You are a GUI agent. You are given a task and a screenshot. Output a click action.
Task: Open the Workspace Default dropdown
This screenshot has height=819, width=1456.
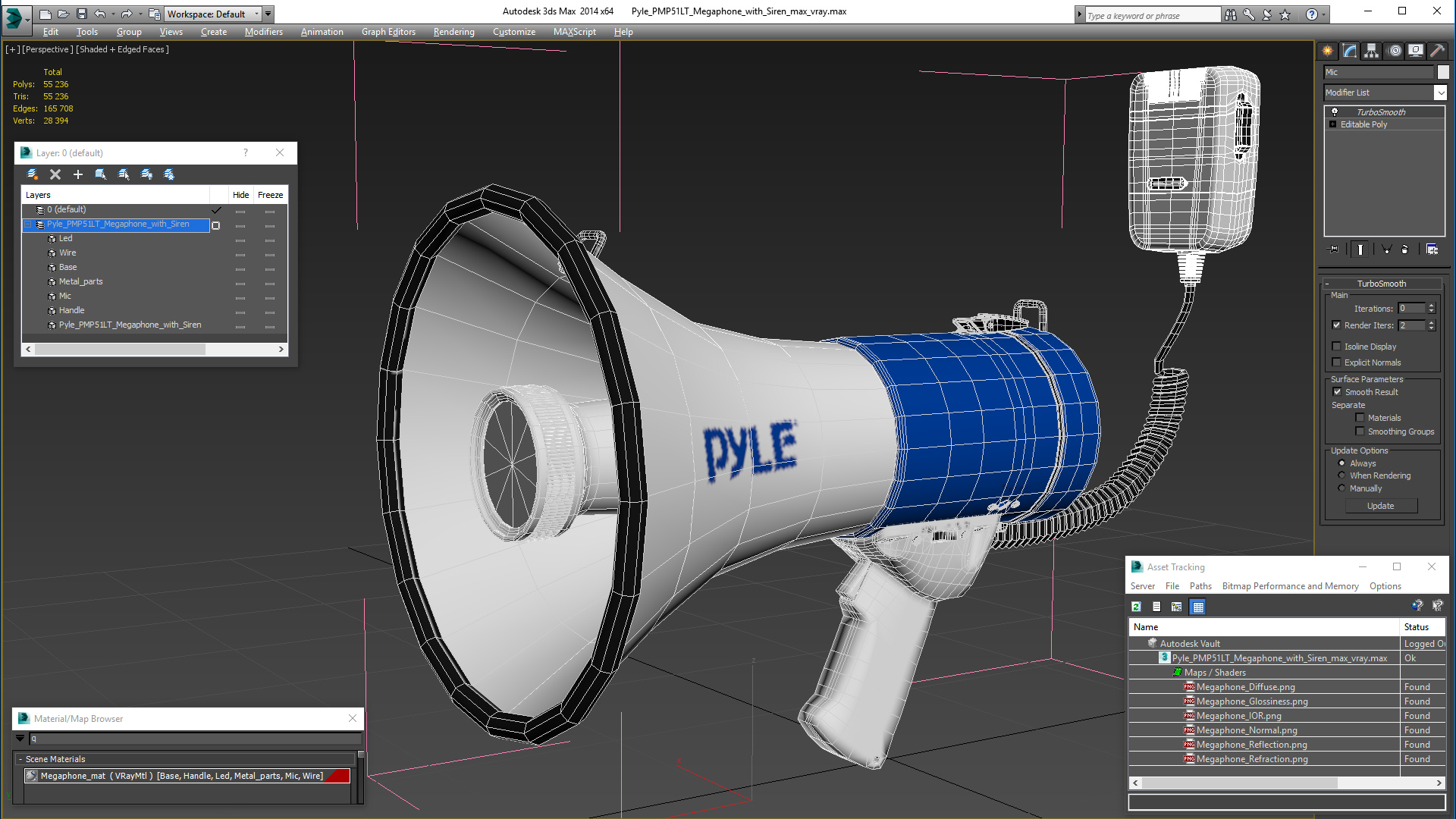click(x=213, y=14)
